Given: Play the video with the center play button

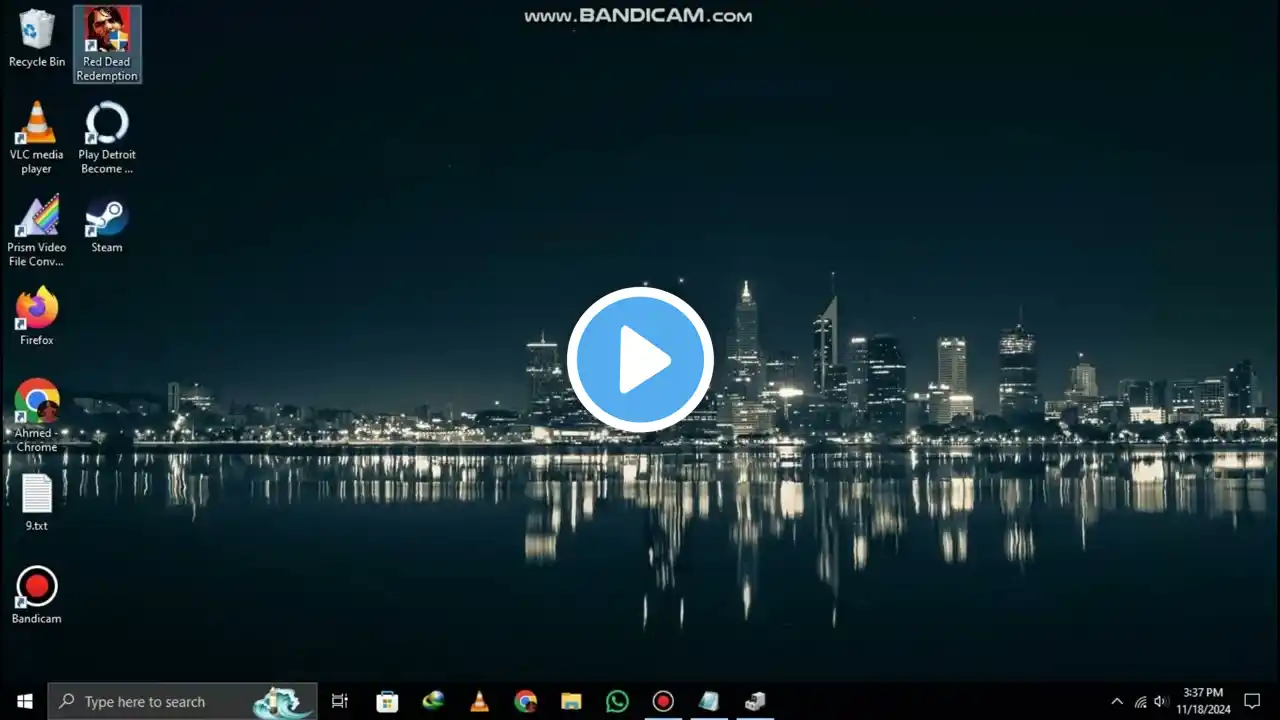Looking at the screenshot, I should pyautogui.click(x=640, y=360).
